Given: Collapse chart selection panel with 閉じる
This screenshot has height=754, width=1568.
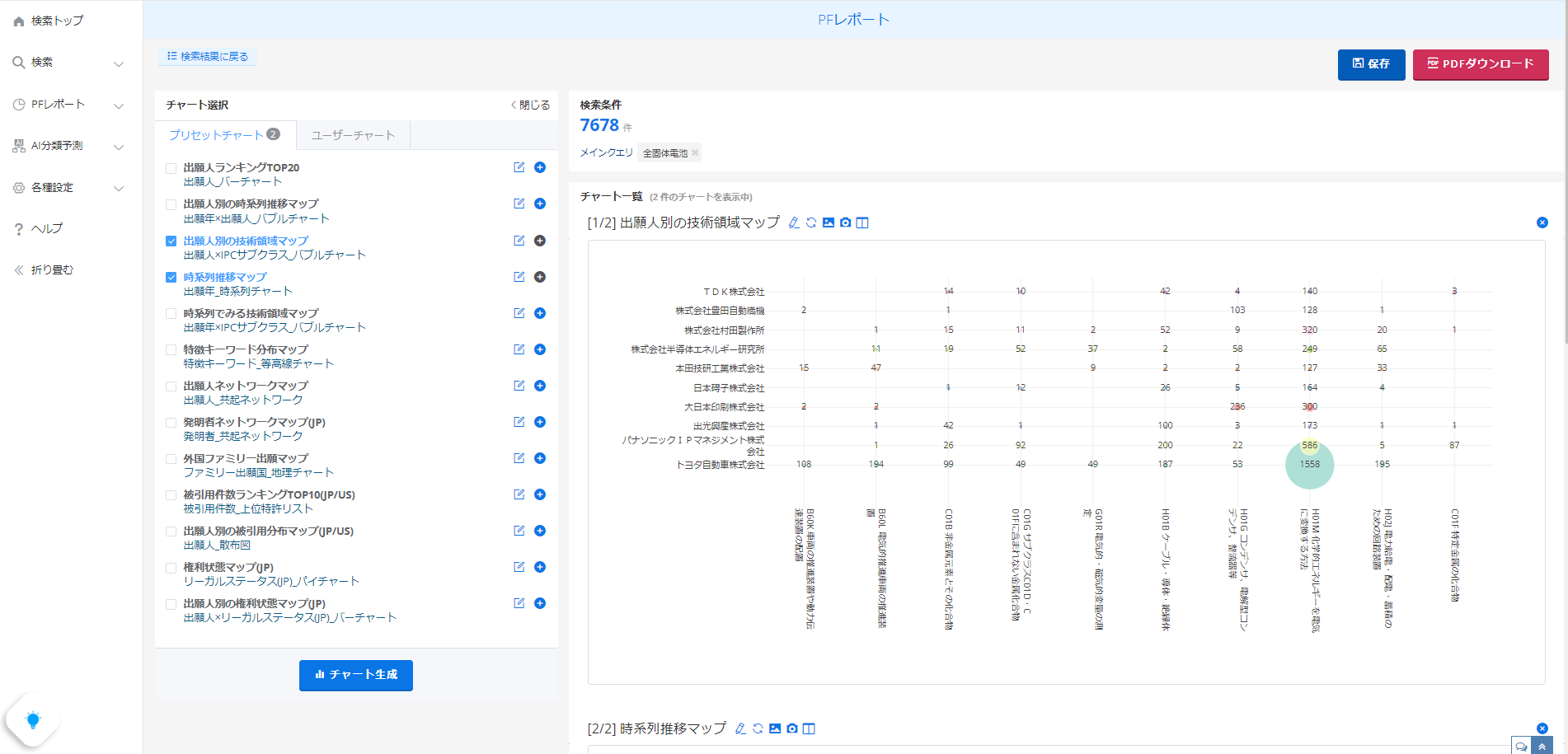Looking at the screenshot, I should pos(530,105).
